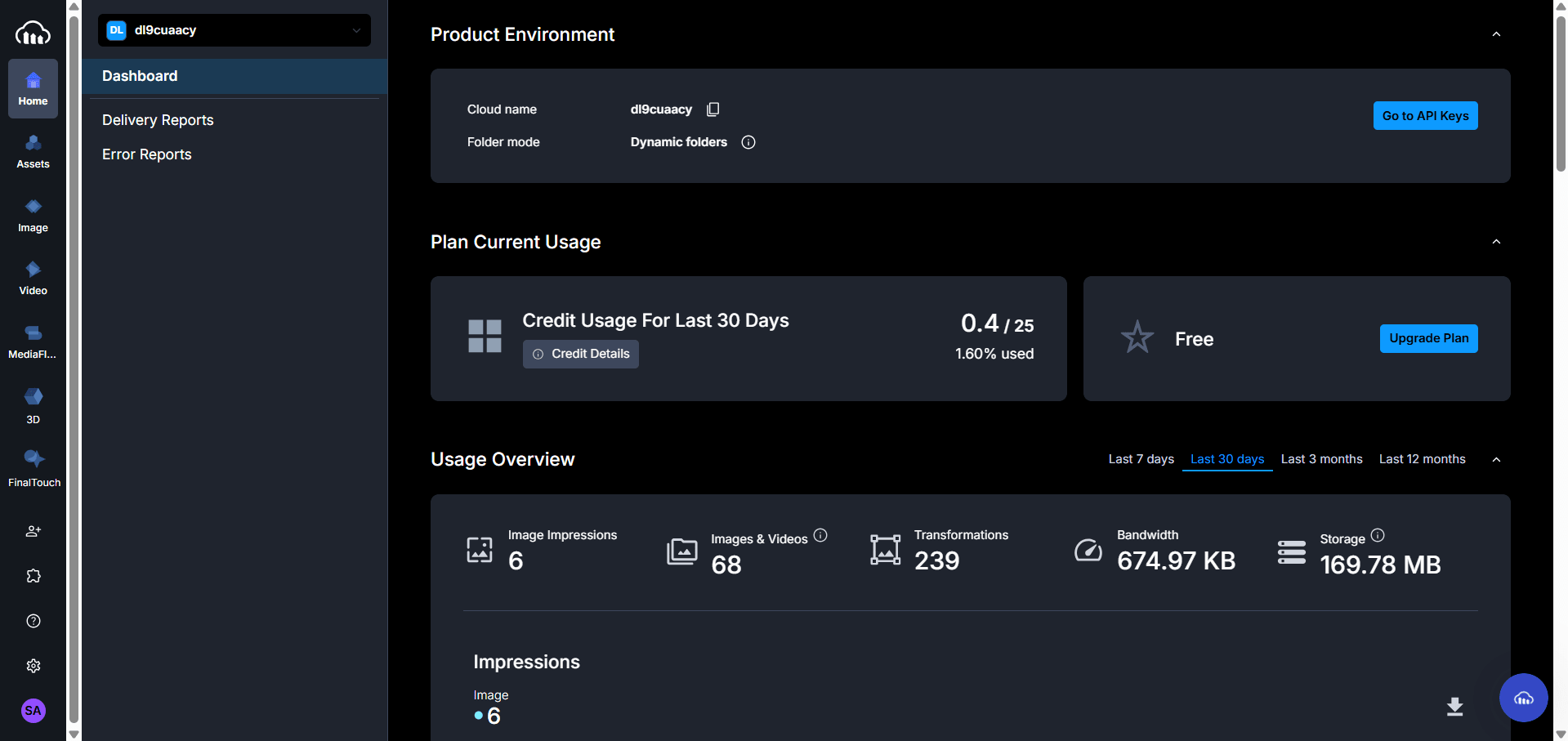1568x741 pixels.
Task: Click the Upgrade Plan button
Action: [1428, 338]
